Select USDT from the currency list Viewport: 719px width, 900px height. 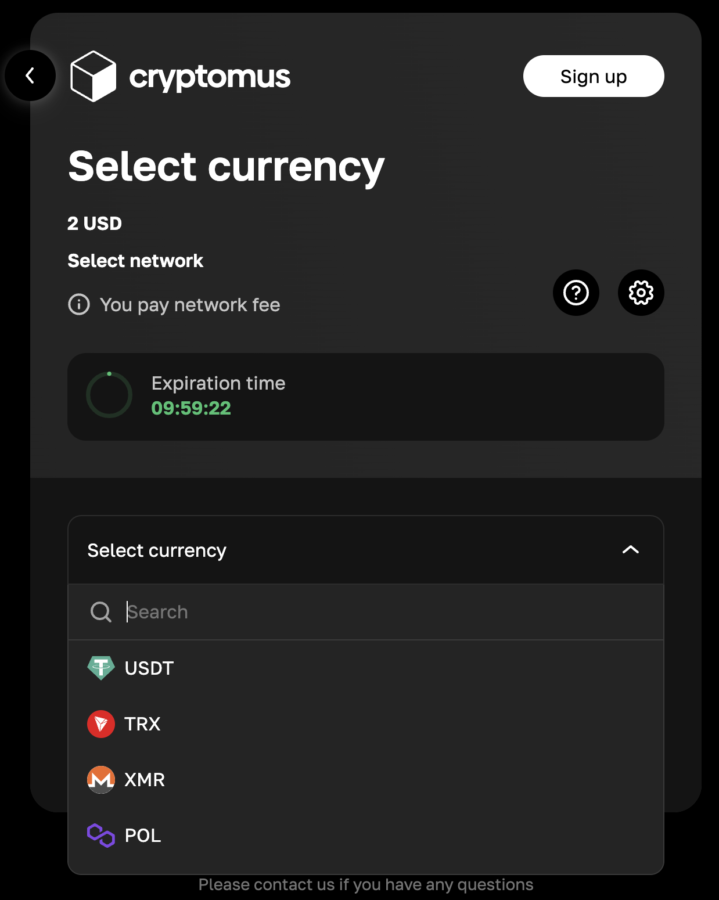click(x=150, y=668)
